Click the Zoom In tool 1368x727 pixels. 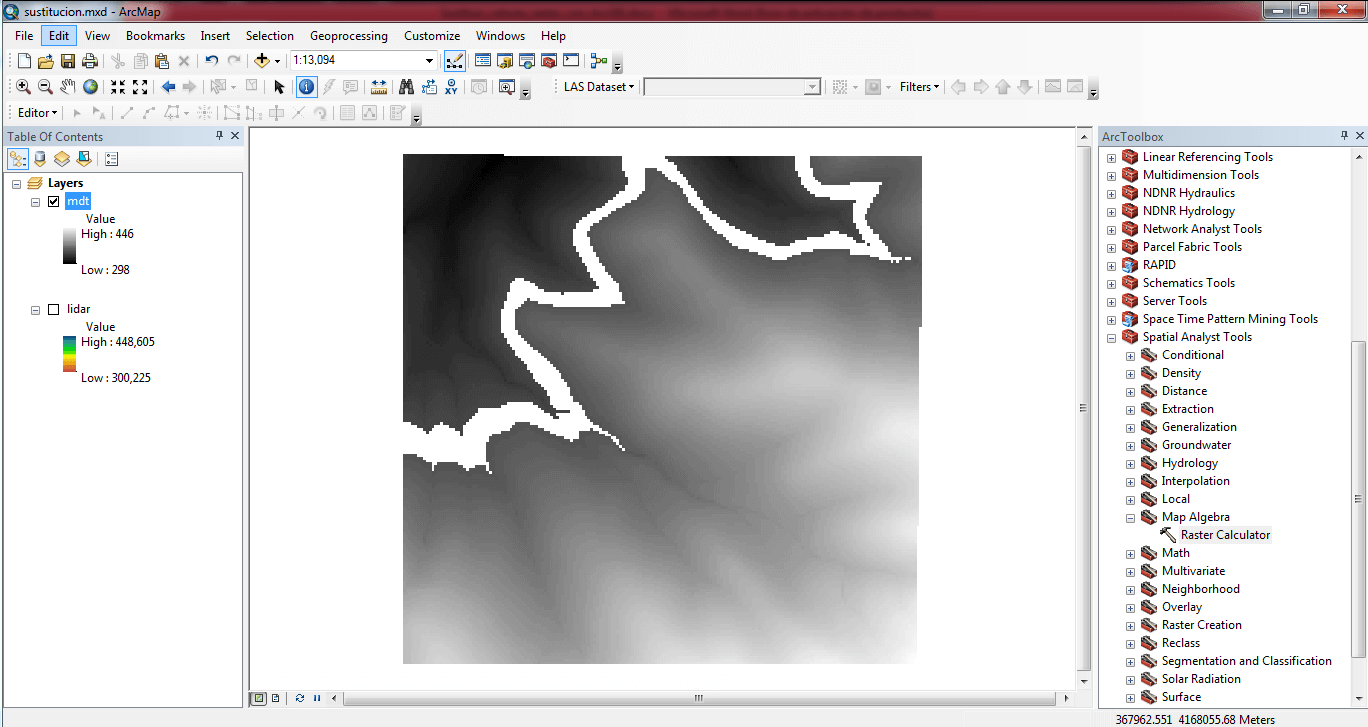23,87
